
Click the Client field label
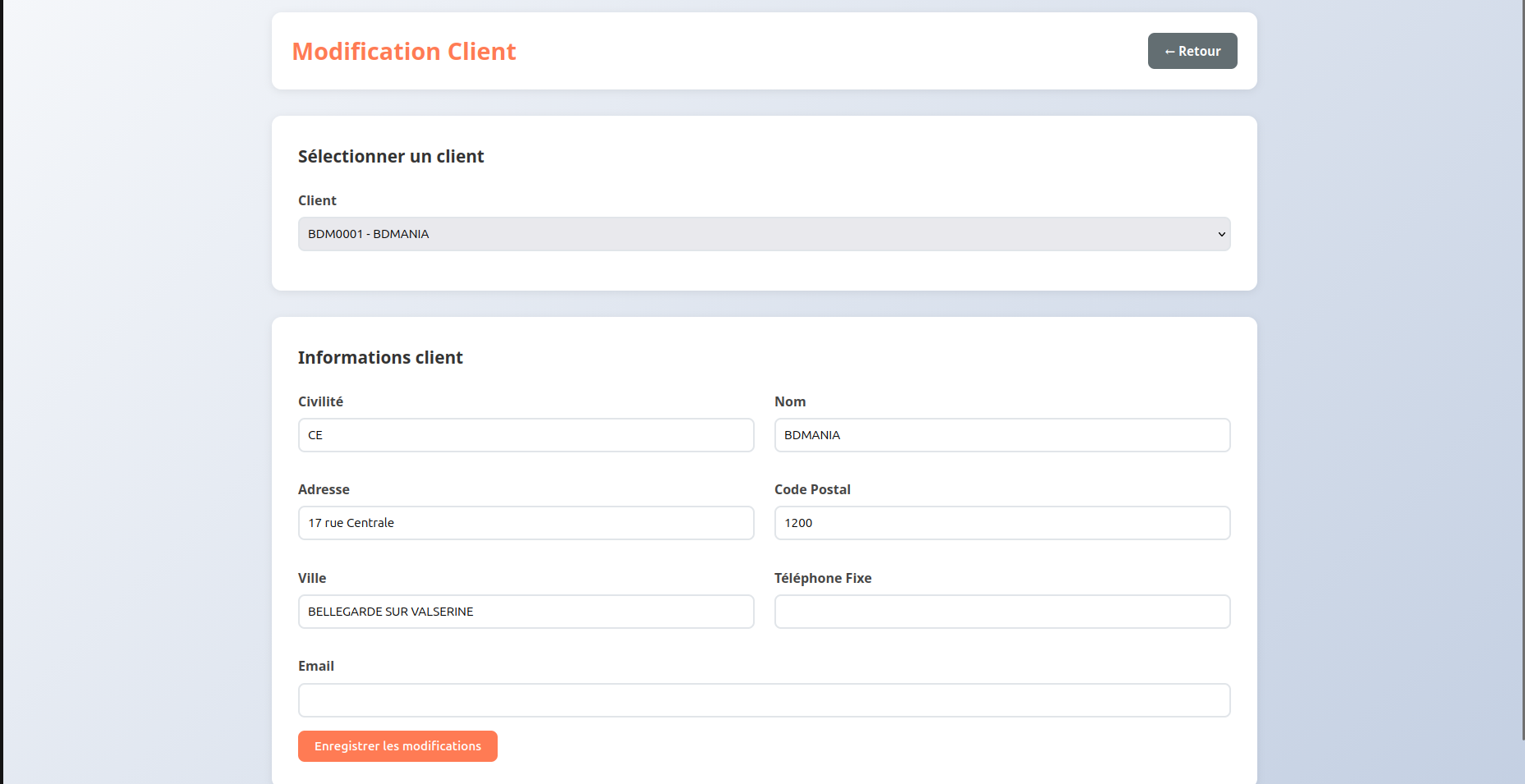tap(317, 200)
